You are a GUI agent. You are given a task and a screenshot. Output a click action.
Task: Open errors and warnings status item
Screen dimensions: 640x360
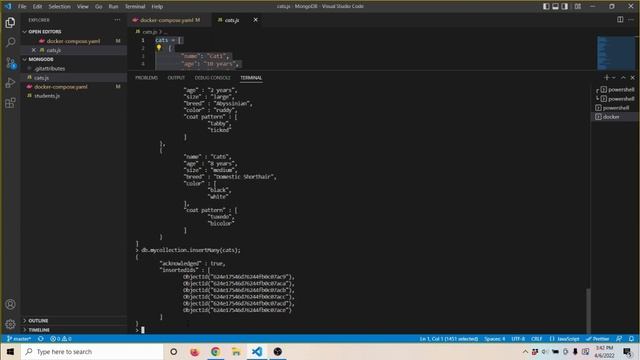coord(61,339)
